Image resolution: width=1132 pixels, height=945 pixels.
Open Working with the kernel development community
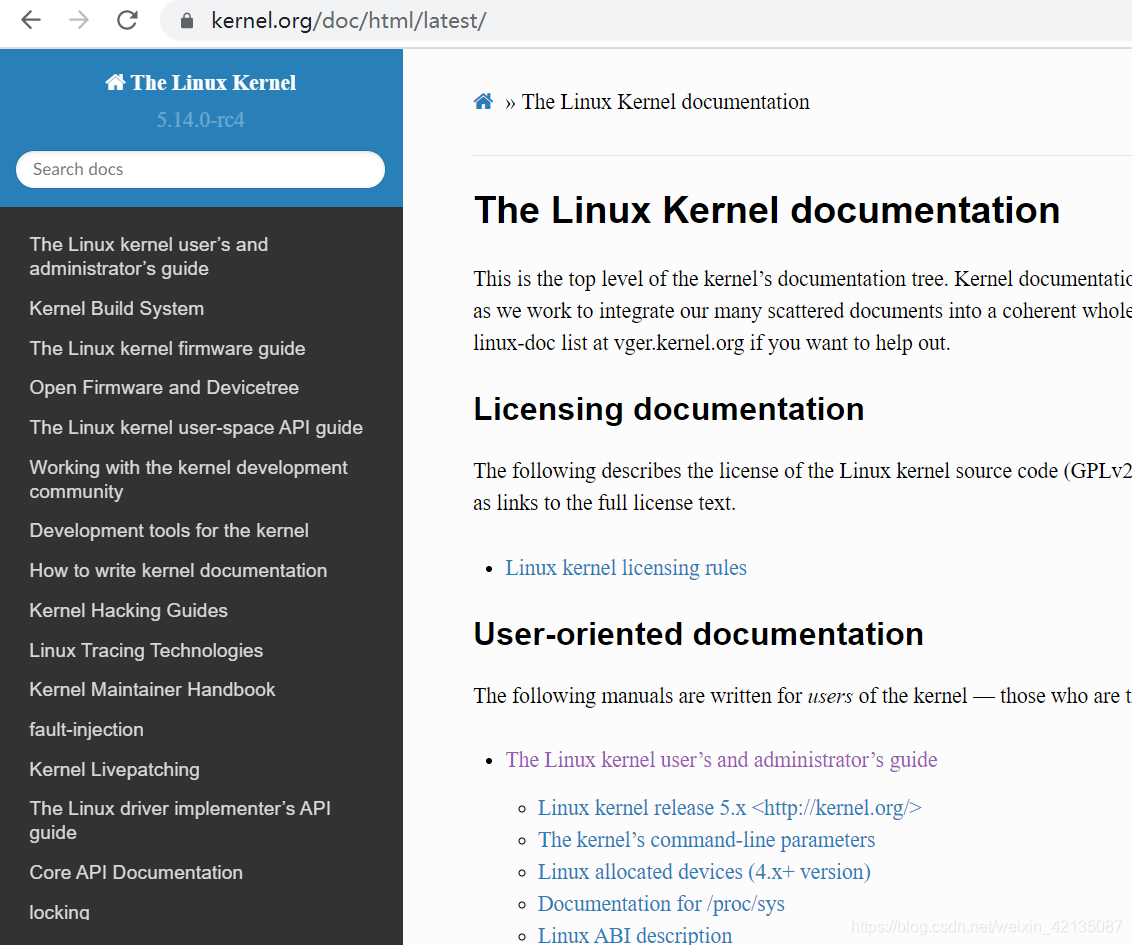click(x=188, y=479)
